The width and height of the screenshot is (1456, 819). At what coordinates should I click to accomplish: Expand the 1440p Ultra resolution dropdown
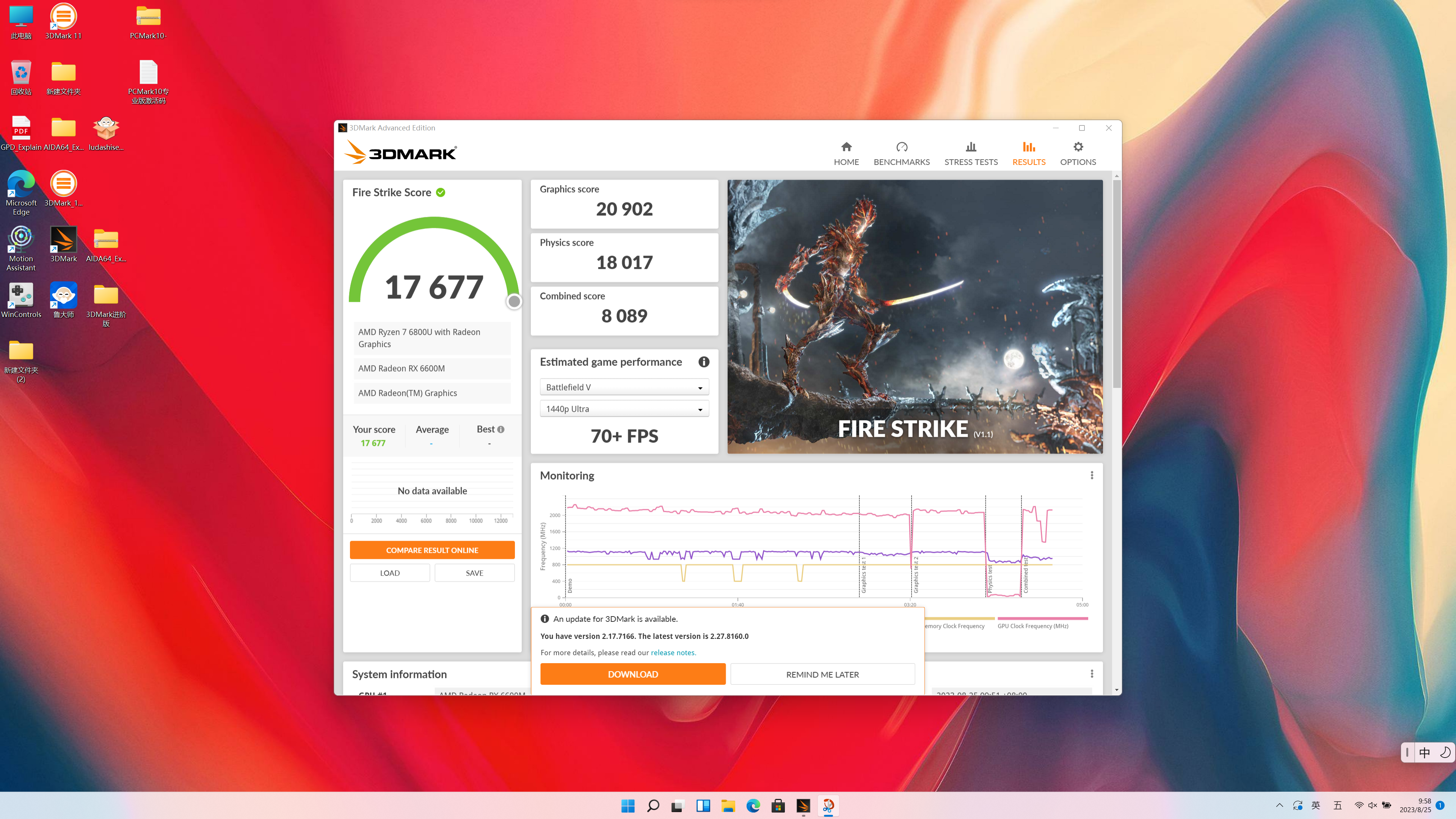[624, 409]
